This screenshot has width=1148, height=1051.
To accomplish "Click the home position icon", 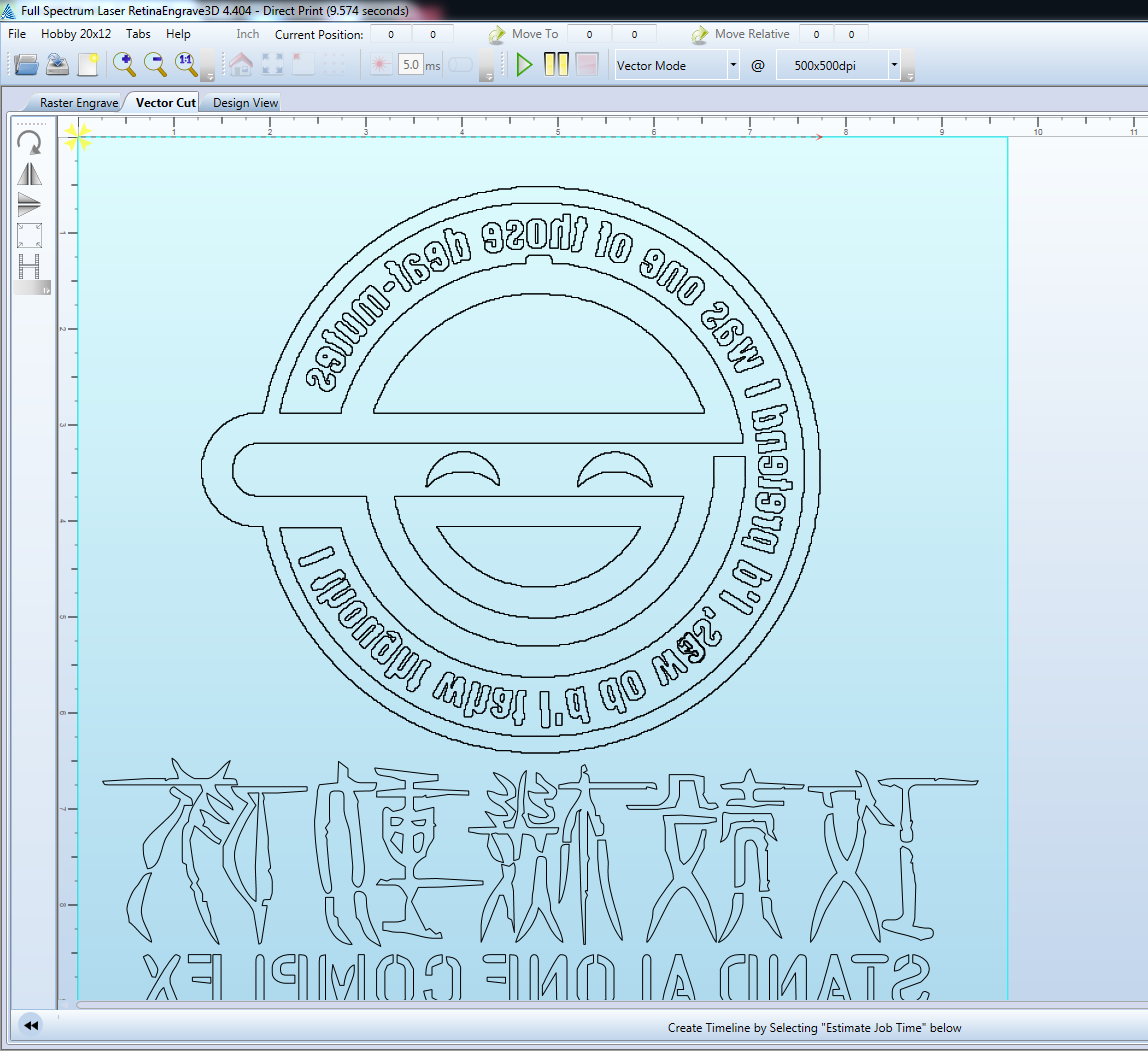I will click(x=241, y=64).
